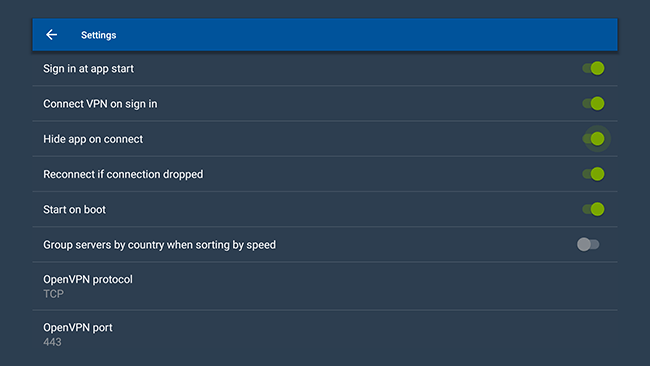Select the Hide app on connect row text
This screenshot has height=366, width=650.
coord(93,139)
